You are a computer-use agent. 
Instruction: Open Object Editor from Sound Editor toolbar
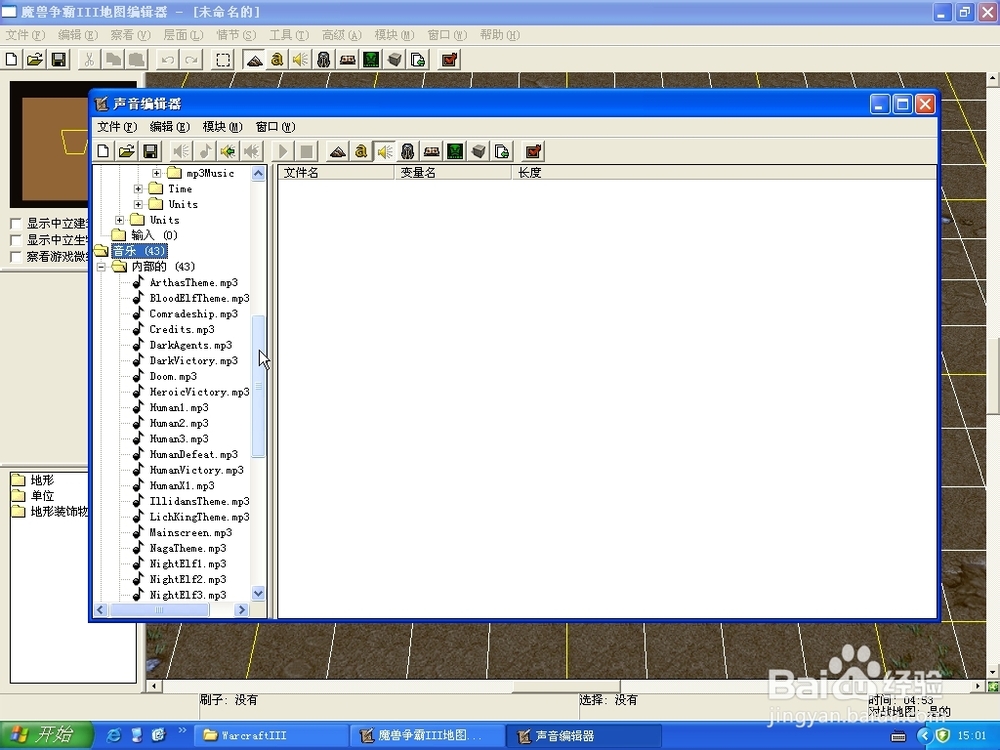408,151
